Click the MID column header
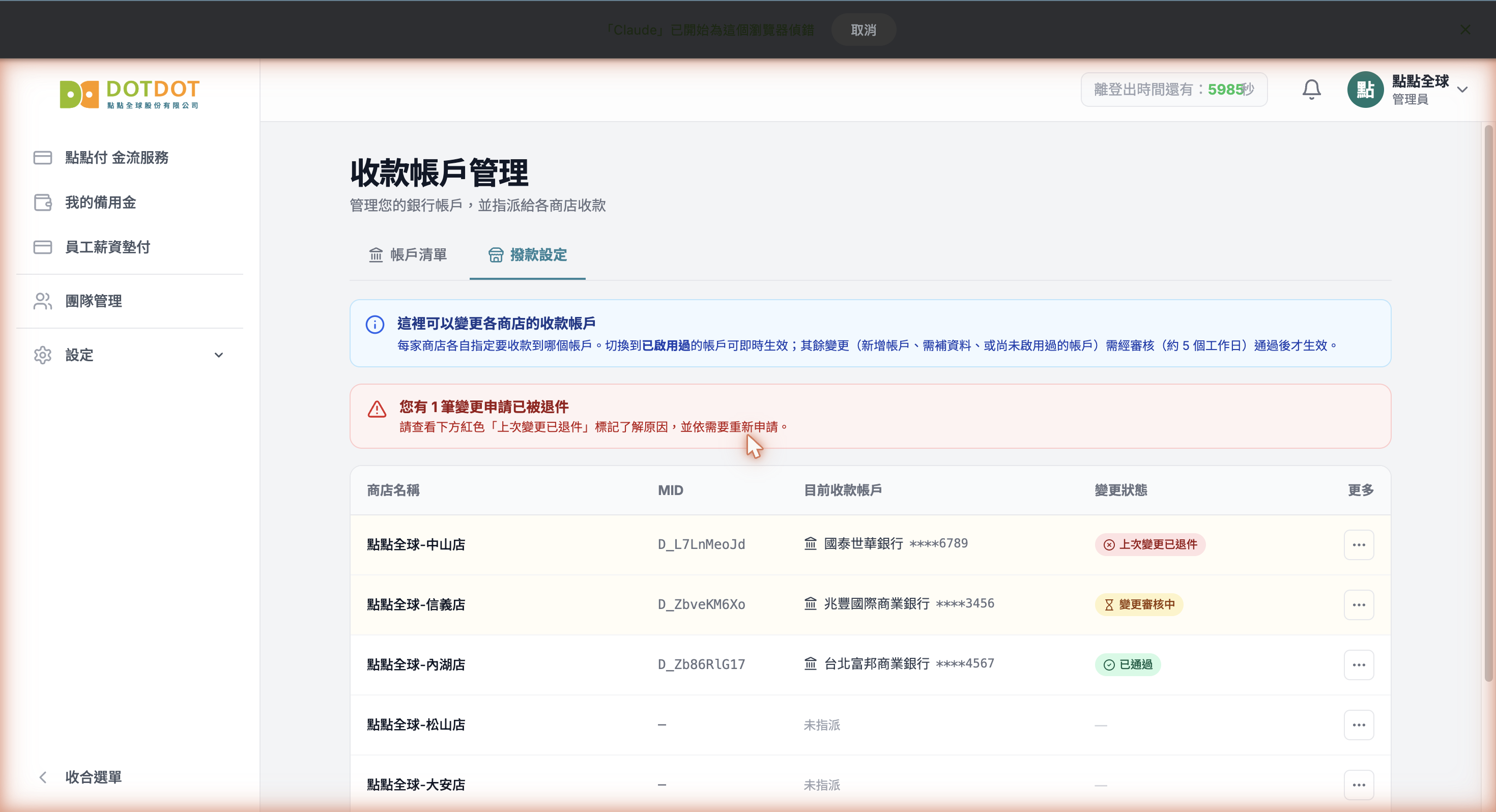This screenshot has width=1496, height=812. pyautogui.click(x=670, y=490)
